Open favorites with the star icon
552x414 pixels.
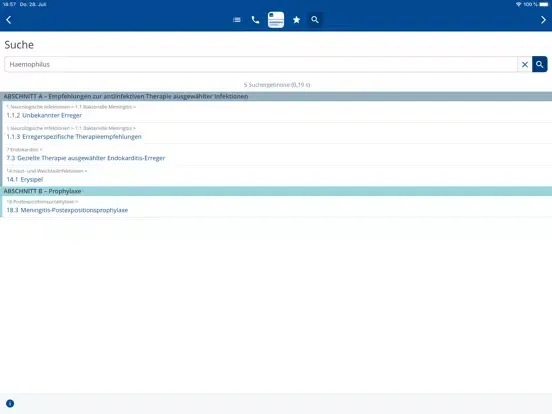click(296, 20)
